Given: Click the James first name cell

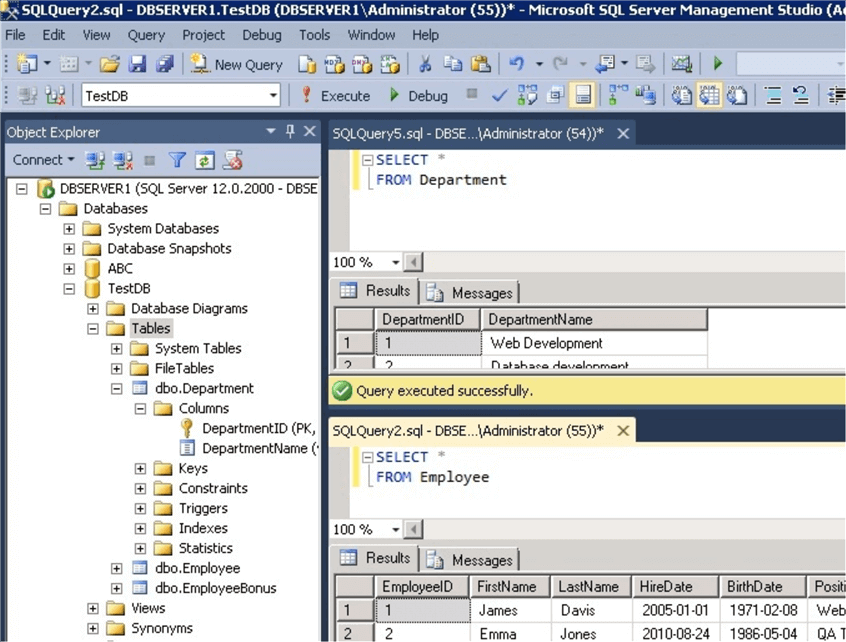Looking at the screenshot, I should [x=509, y=610].
